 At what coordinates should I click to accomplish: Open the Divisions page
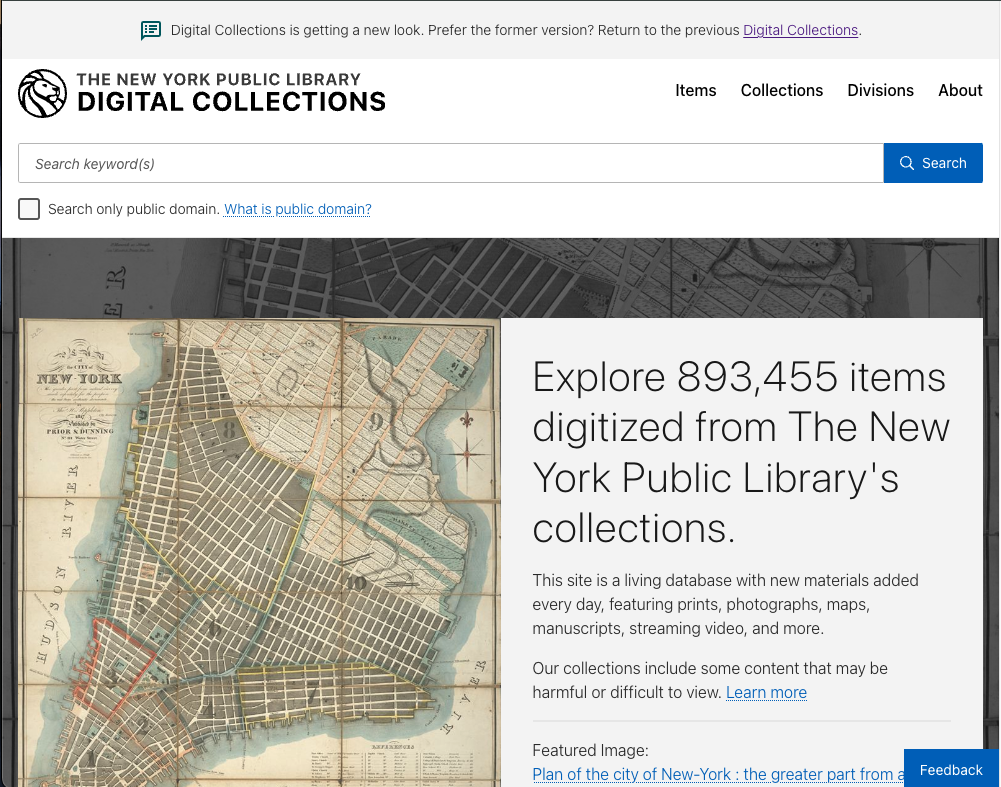coord(880,91)
